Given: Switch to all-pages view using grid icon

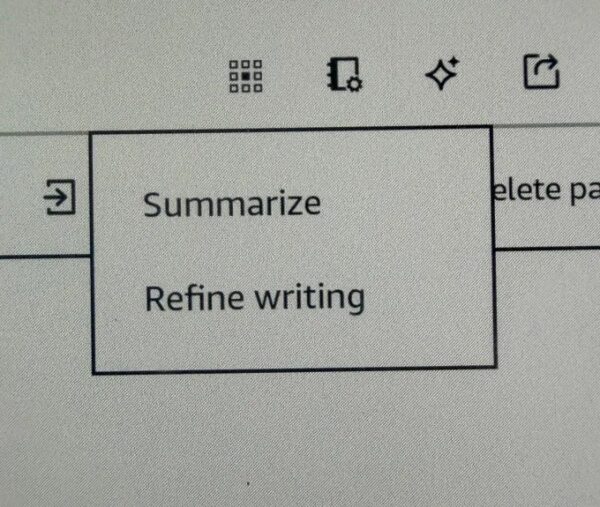Looking at the screenshot, I should click(246, 76).
